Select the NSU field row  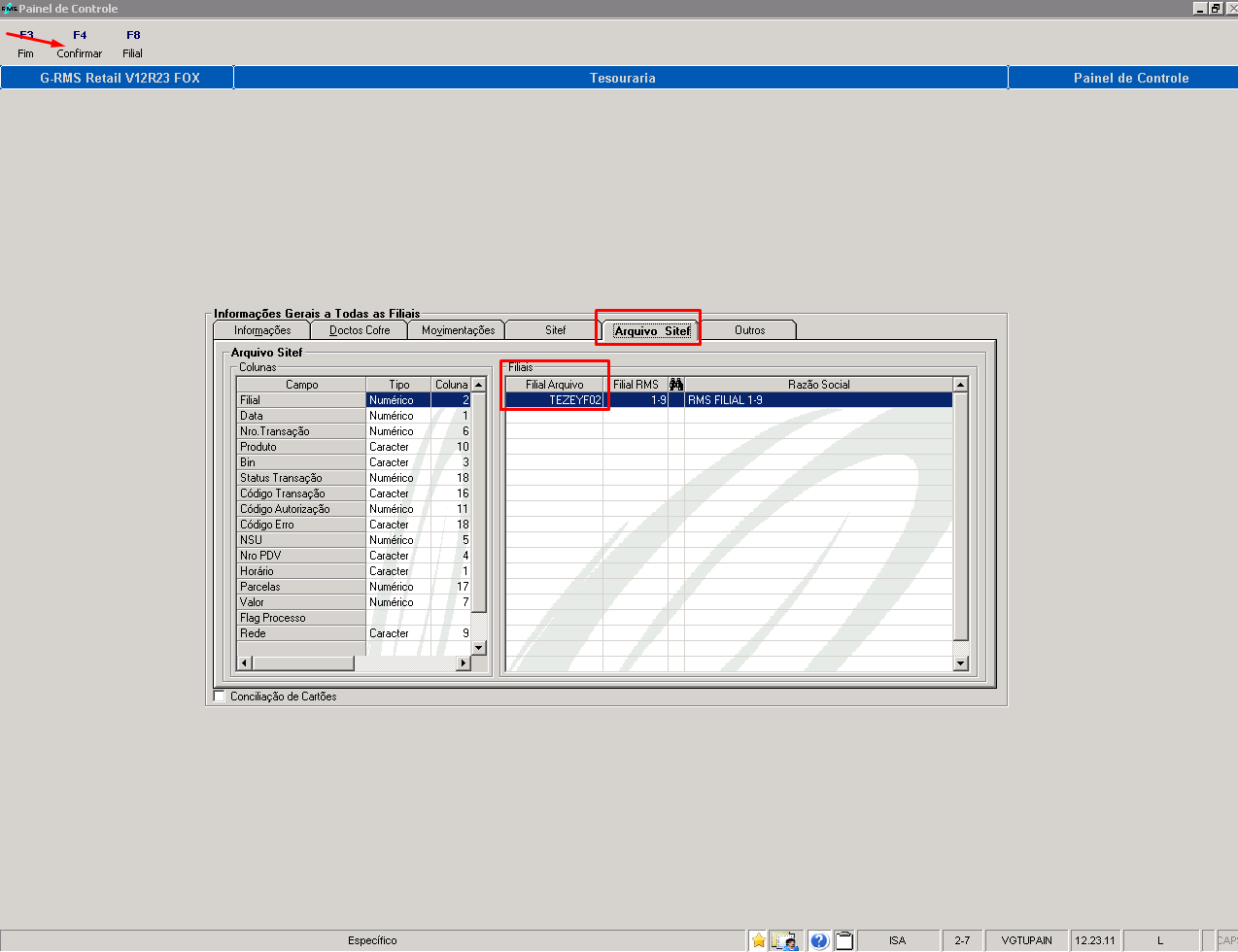point(301,540)
